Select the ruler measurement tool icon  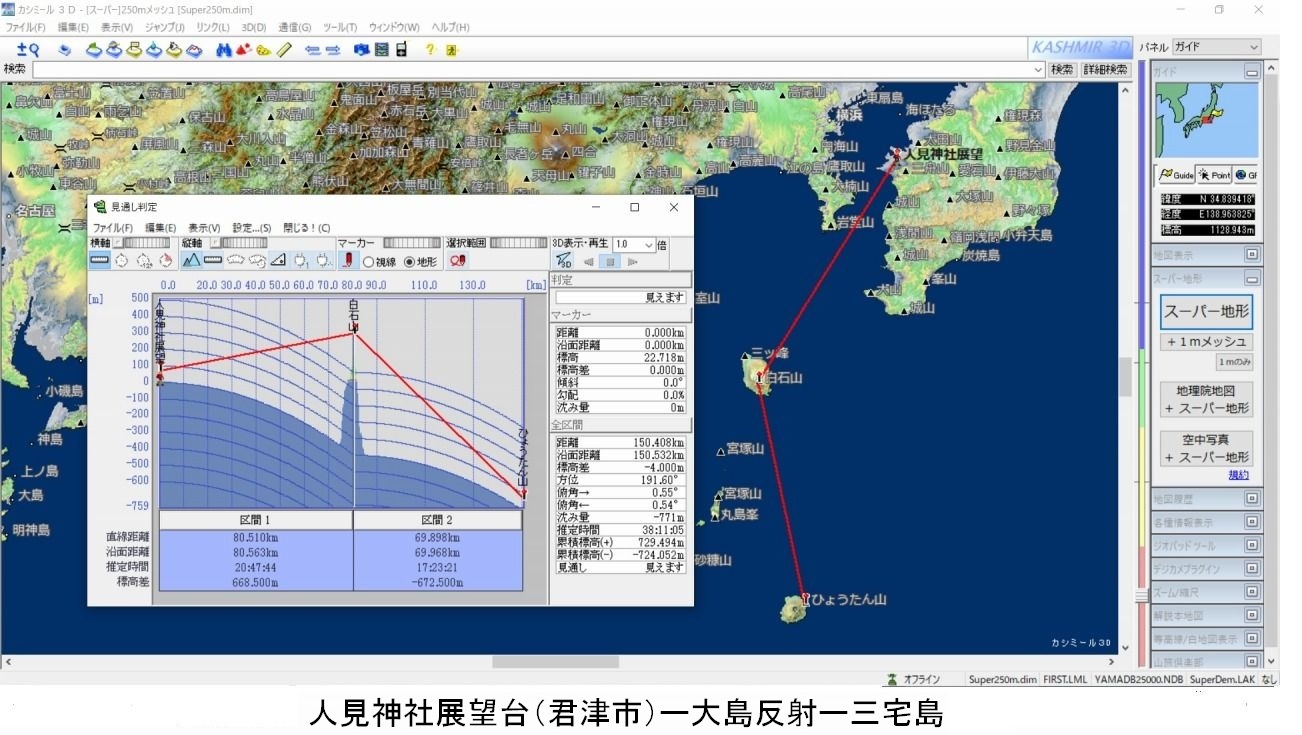coord(284,49)
